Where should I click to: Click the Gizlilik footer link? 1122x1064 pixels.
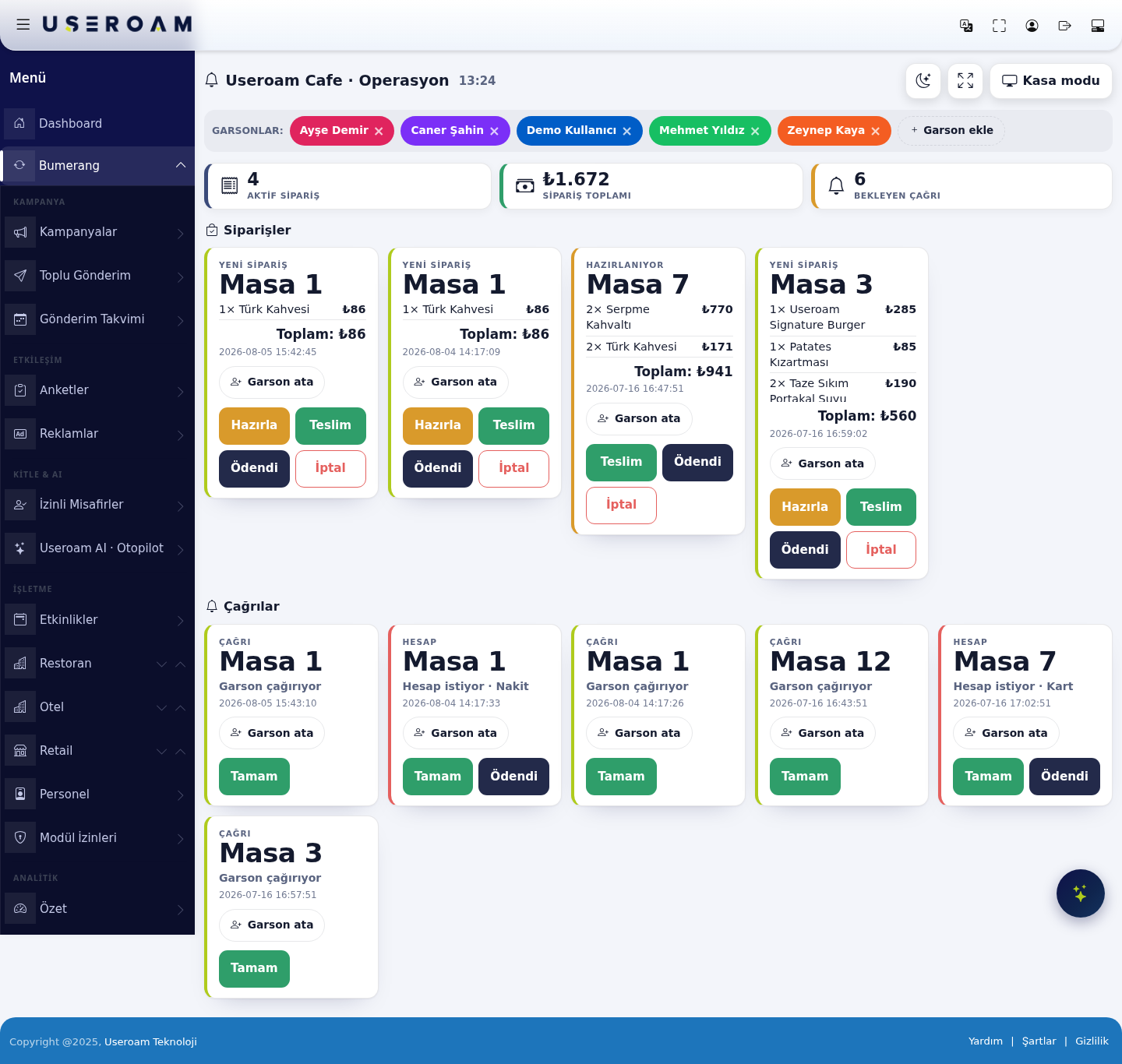click(1092, 1041)
